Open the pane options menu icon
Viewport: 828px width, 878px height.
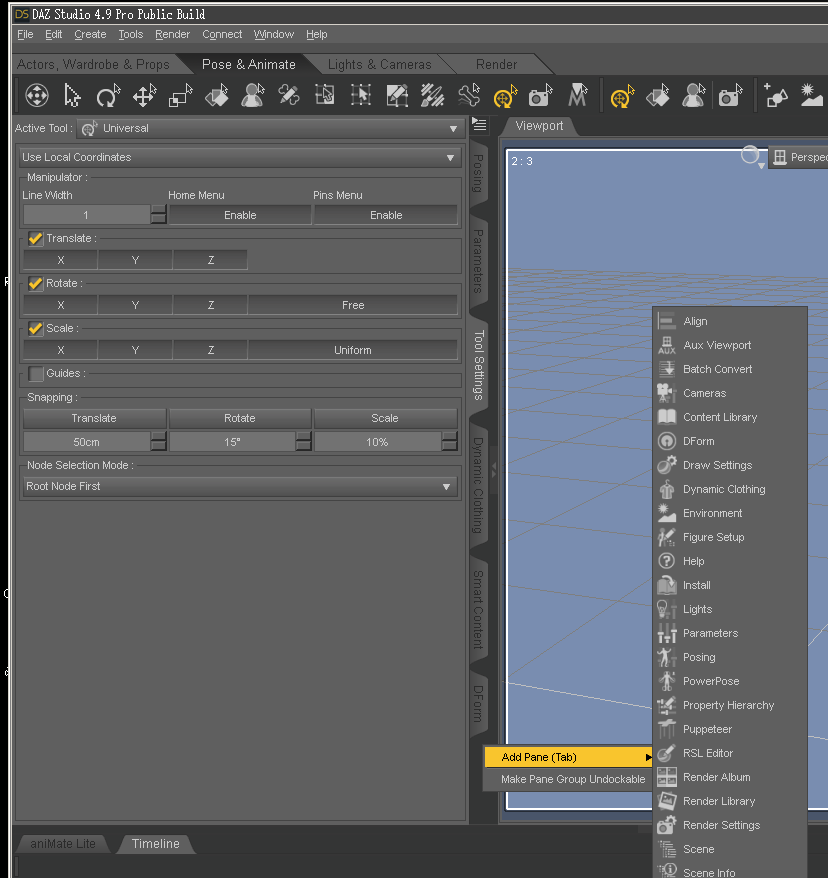(x=479, y=125)
